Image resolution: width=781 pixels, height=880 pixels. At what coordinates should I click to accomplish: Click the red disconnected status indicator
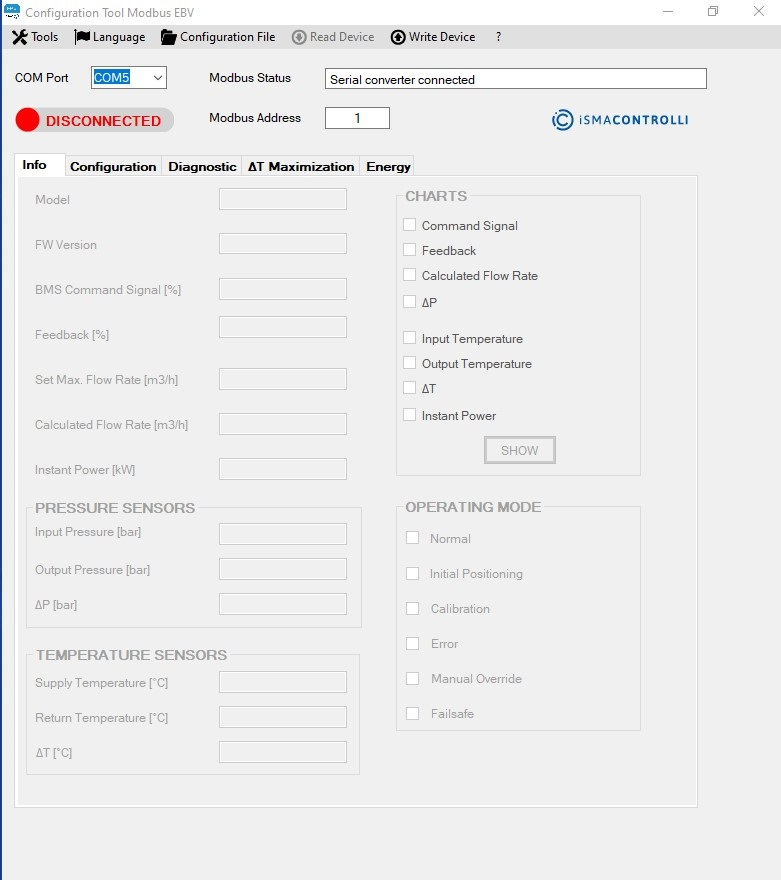tap(28, 120)
